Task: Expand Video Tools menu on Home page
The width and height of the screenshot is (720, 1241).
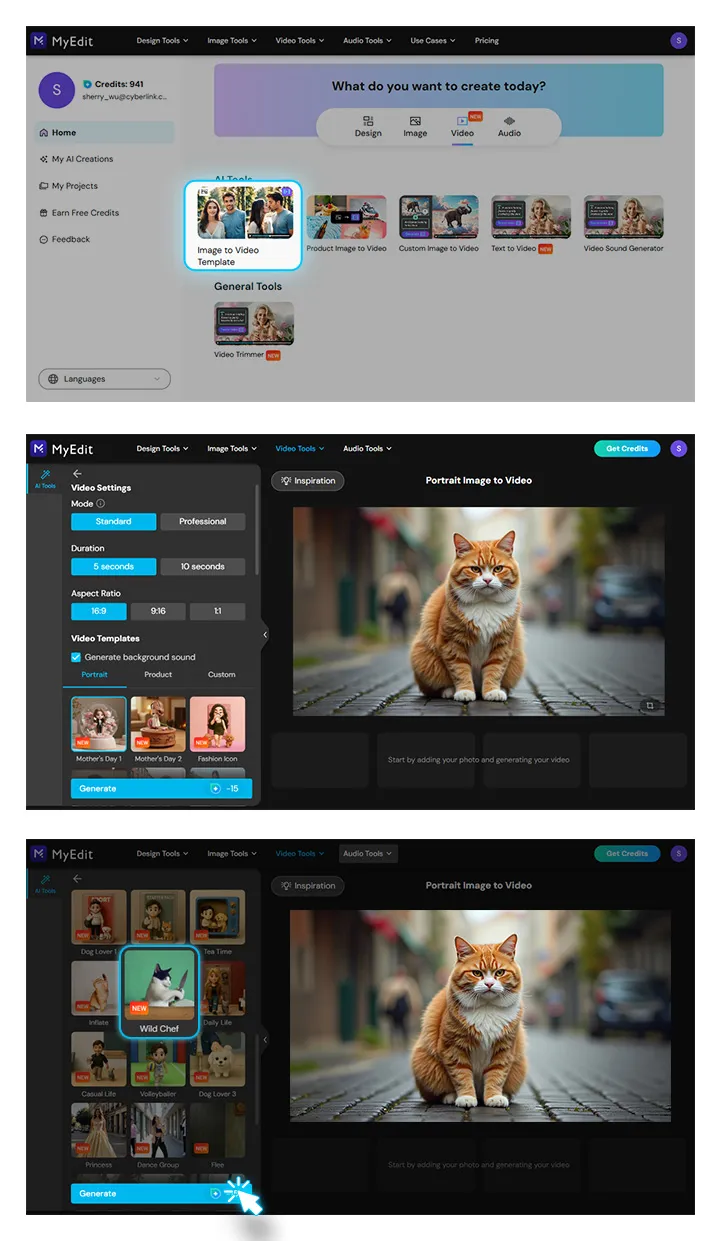Action: (300, 41)
